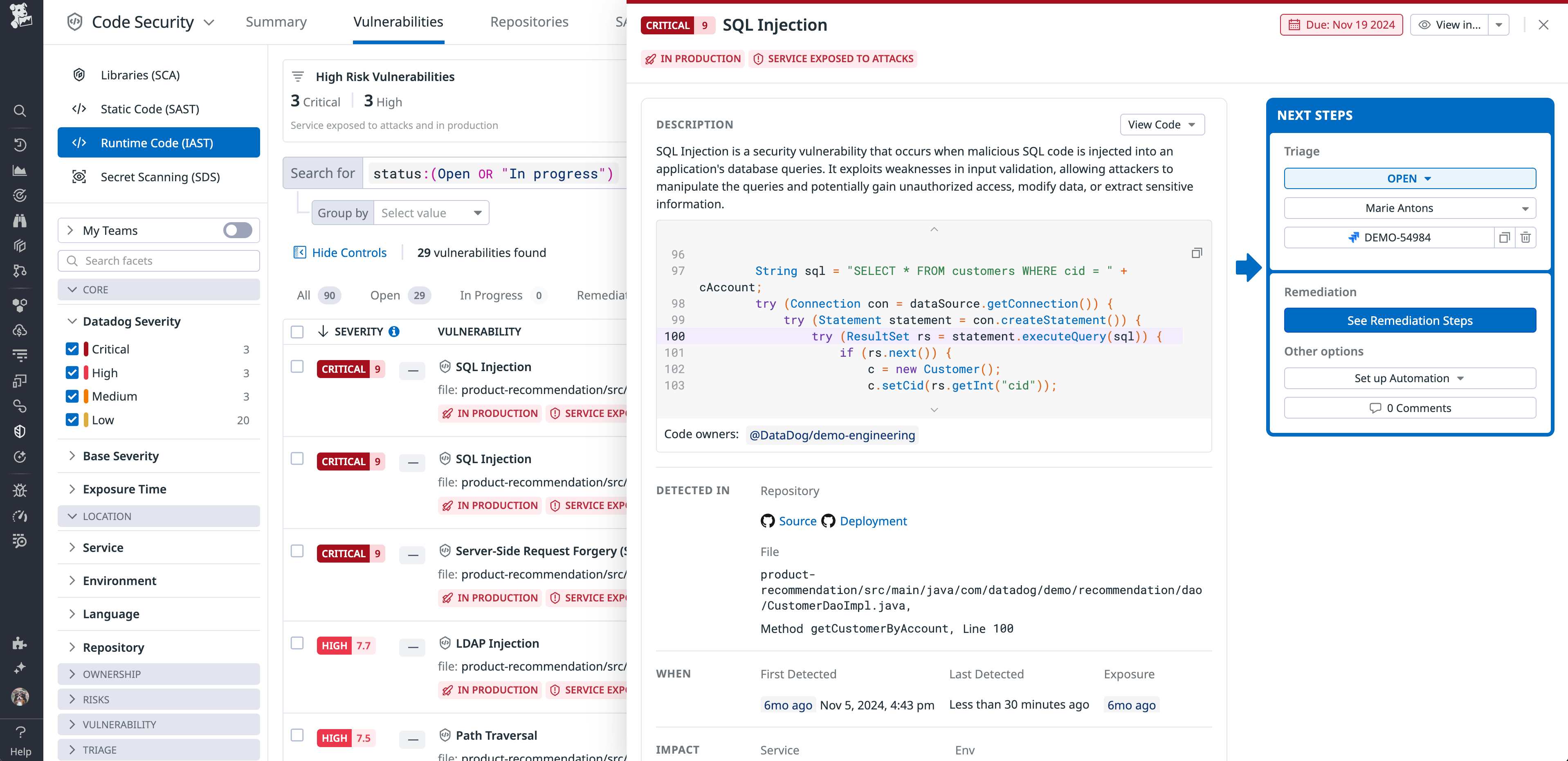This screenshot has height=761, width=1568.
Task: Open Bits AI sparkles icon in sidebar
Action: pyautogui.click(x=20, y=667)
